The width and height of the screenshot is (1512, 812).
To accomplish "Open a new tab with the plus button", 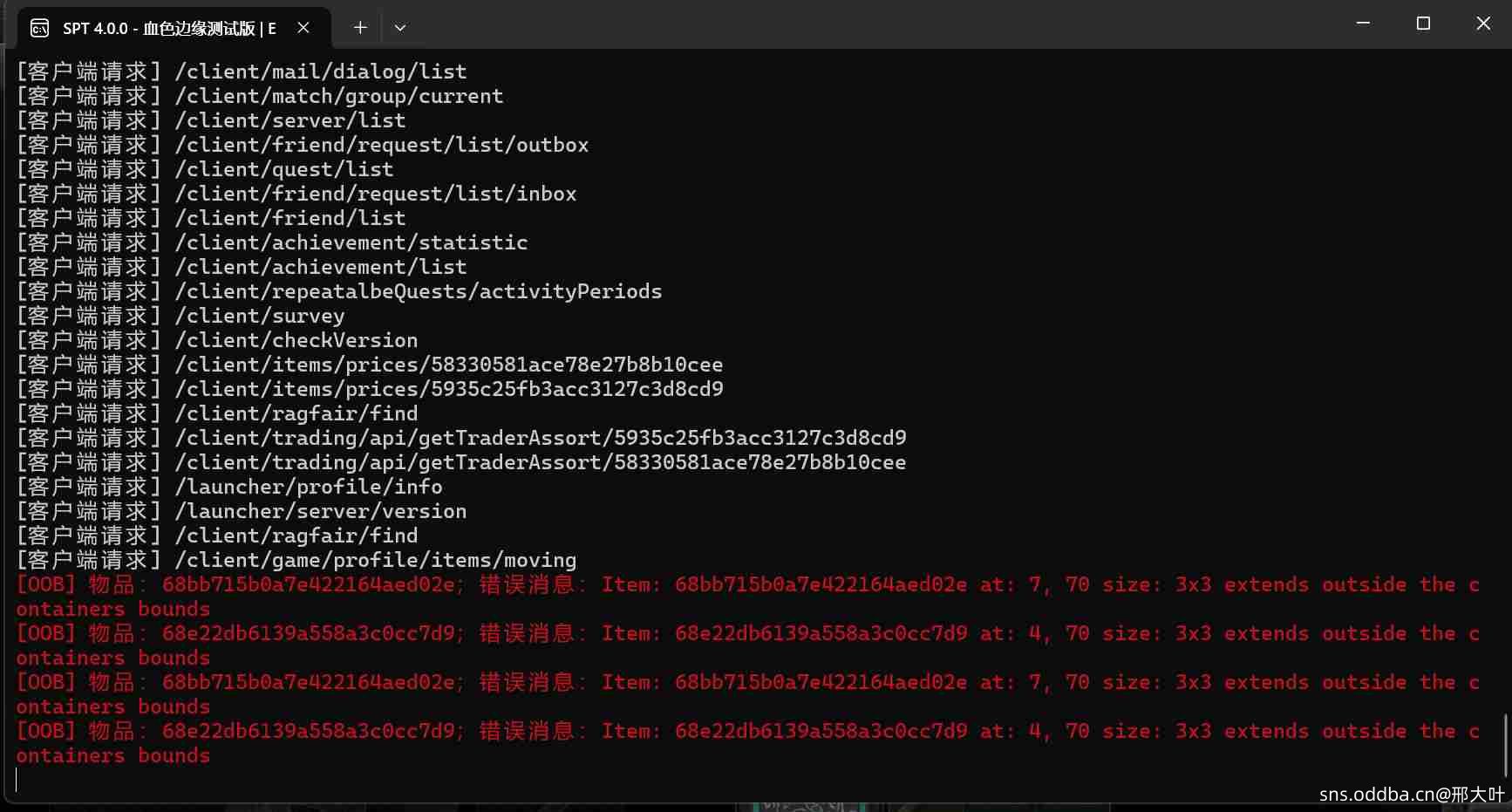I will pos(360,28).
